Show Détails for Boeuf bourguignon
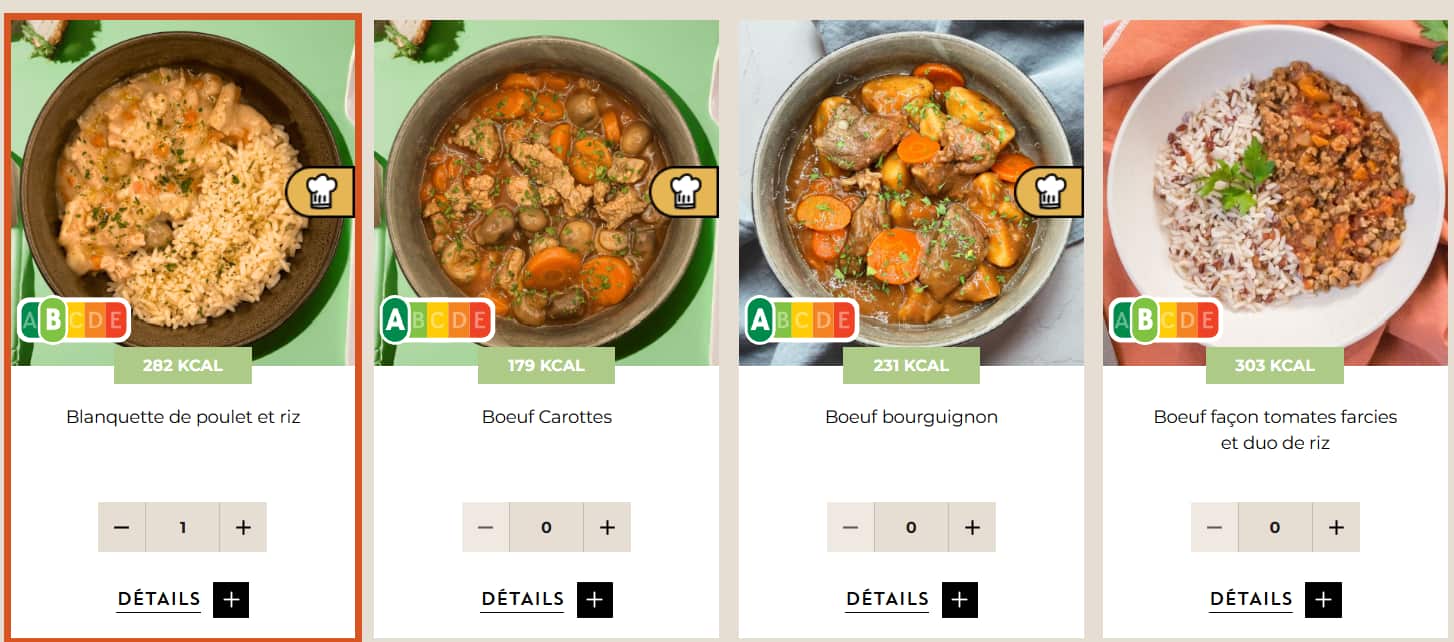This screenshot has width=1454, height=642. click(x=887, y=599)
